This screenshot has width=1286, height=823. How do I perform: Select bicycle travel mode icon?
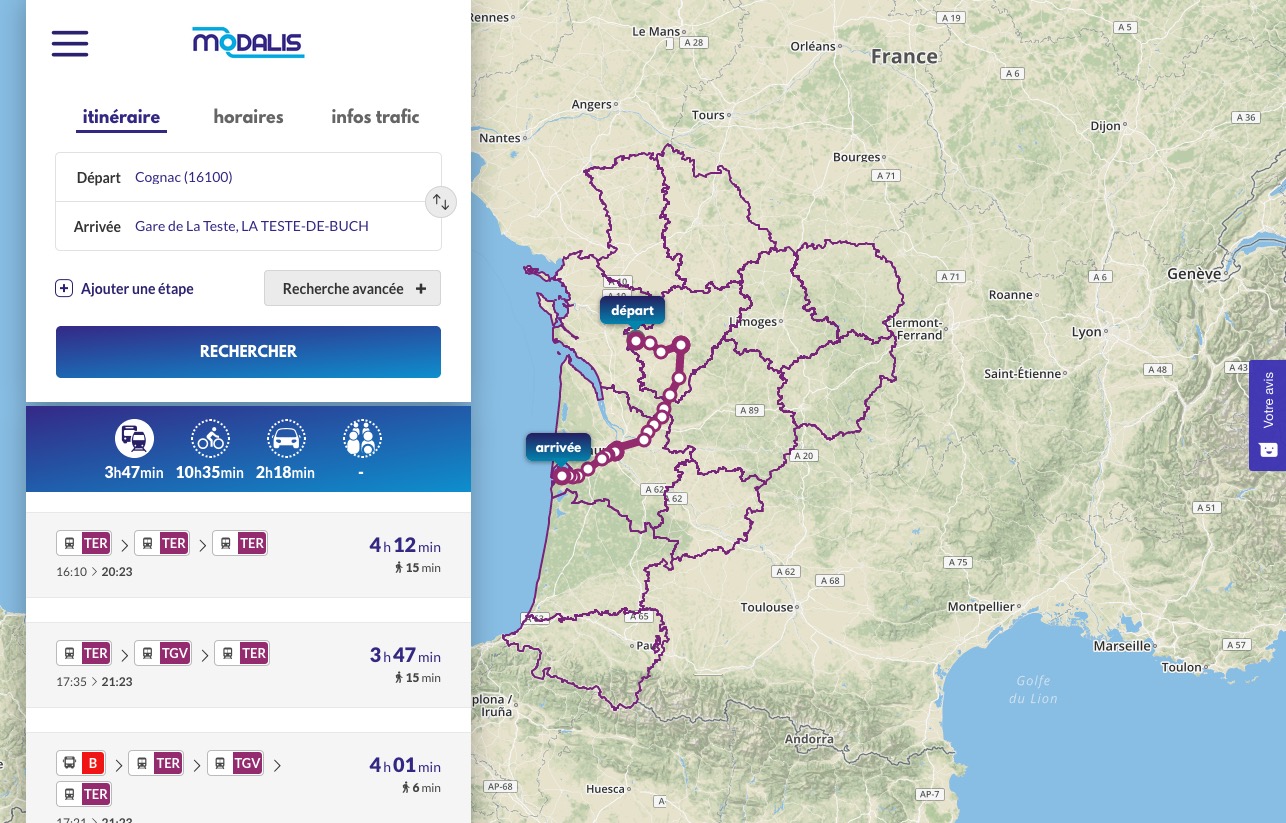[x=210, y=438]
